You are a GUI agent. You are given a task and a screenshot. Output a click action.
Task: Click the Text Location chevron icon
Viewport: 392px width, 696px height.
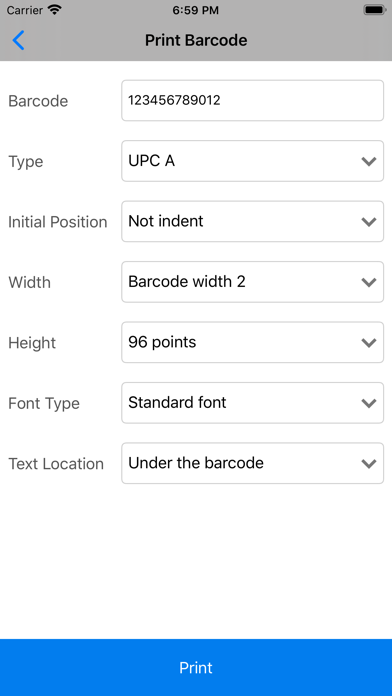point(369,463)
